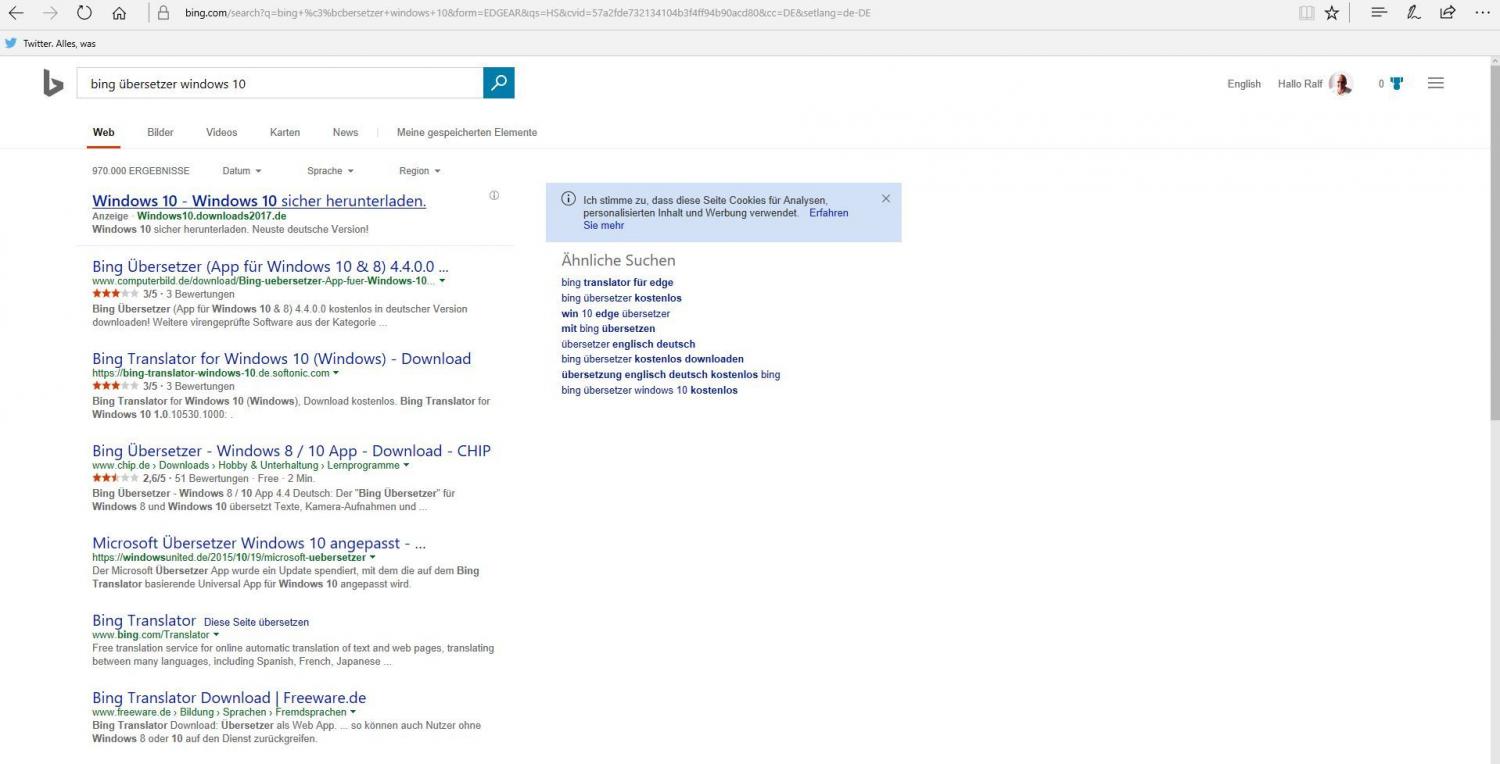Open reading view book icon

tap(1306, 13)
